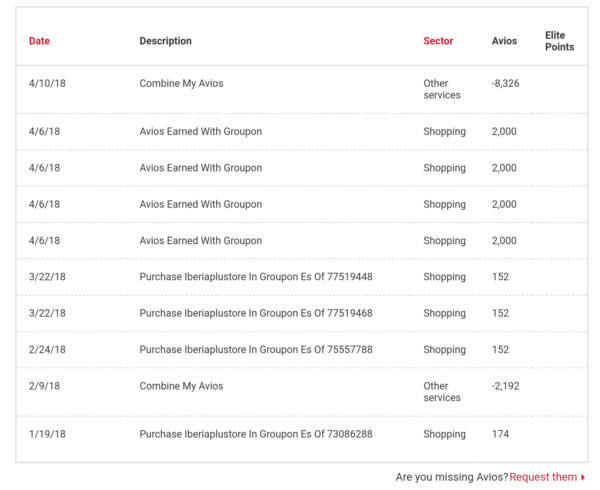Click the Are you missing Avios text
The width and height of the screenshot is (600, 490).
(451, 477)
